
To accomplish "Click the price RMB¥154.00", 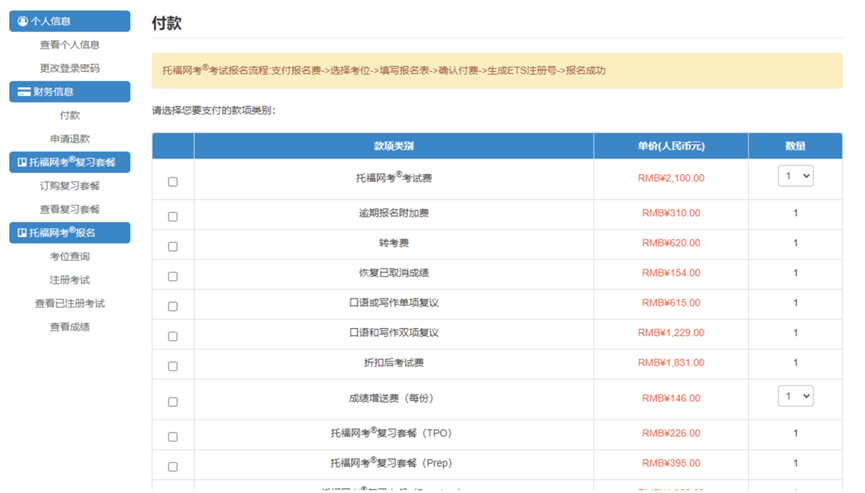I will pyautogui.click(x=671, y=273).
